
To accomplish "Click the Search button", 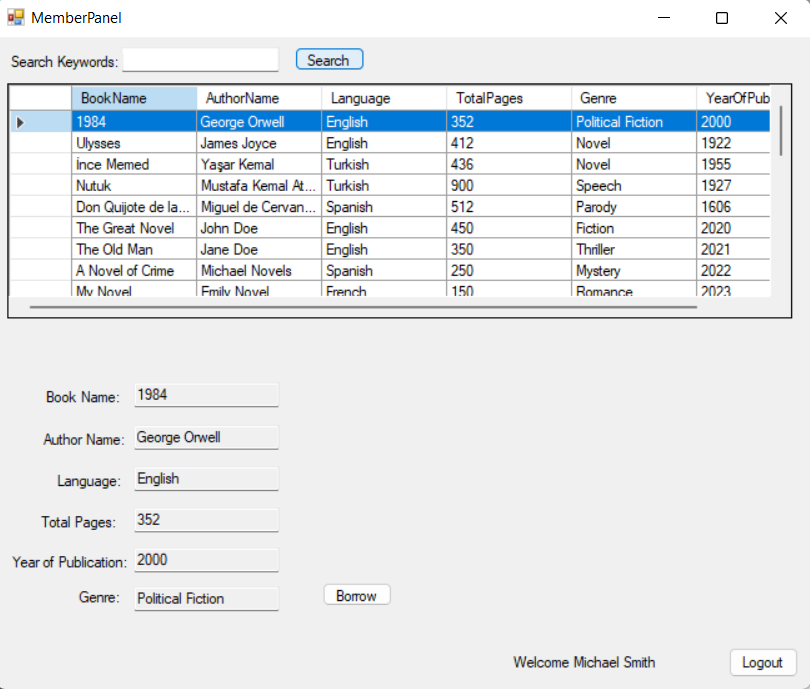I will coord(329,59).
